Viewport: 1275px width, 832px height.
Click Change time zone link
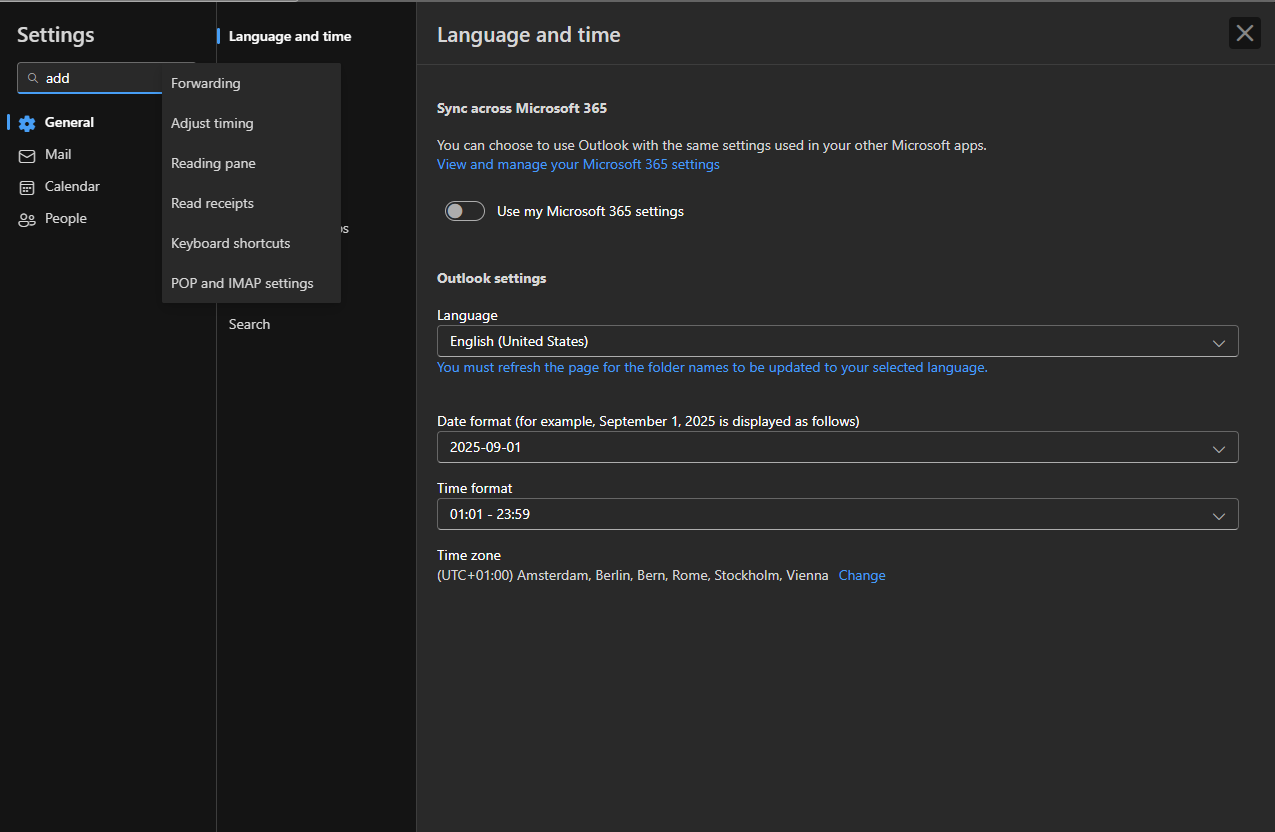tap(862, 575)
